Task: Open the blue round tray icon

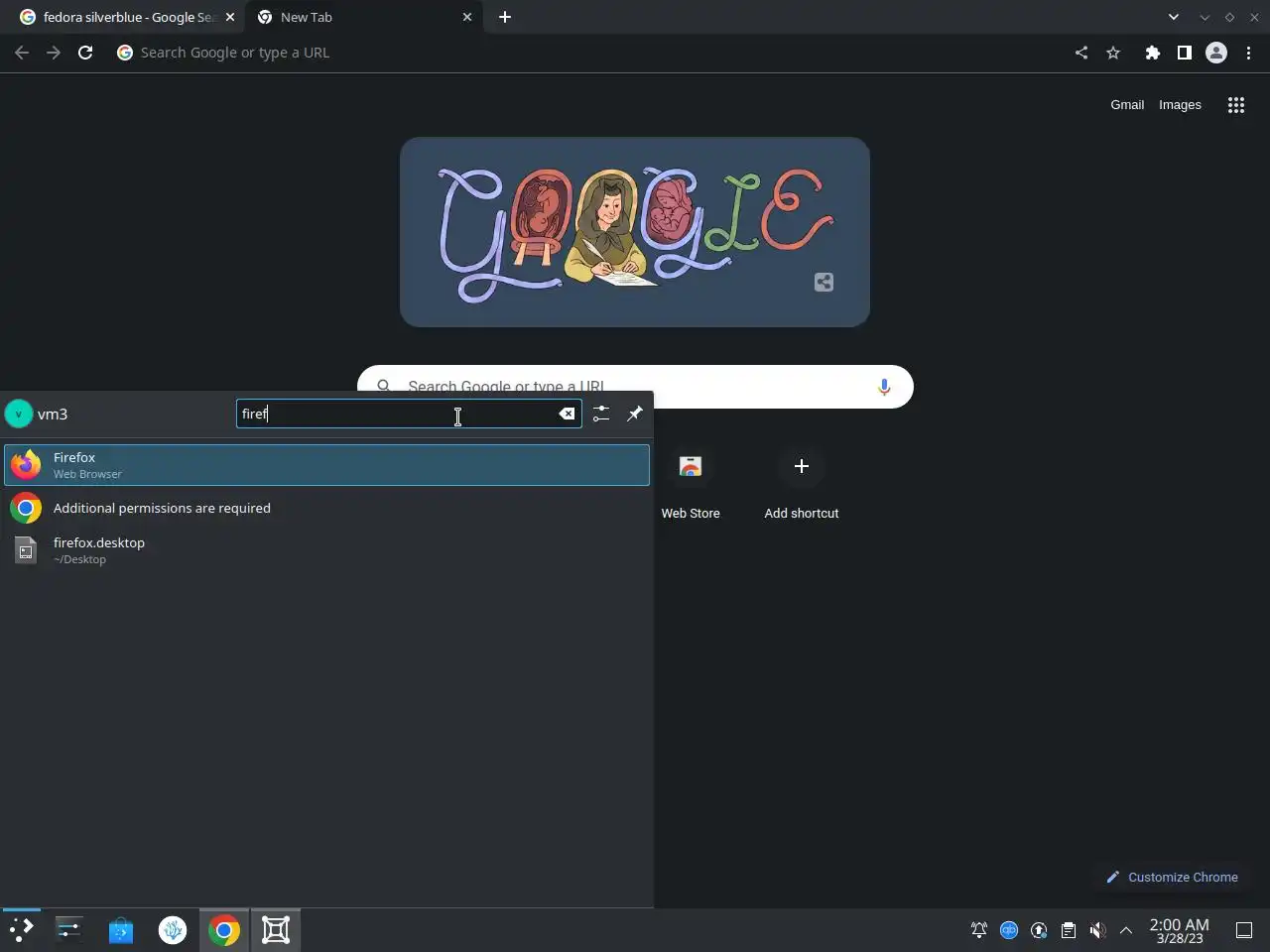Action: coord(1009,930)
